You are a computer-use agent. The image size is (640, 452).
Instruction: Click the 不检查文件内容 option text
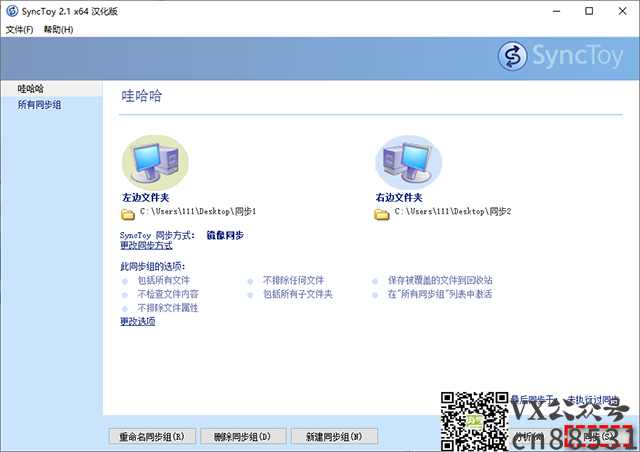coord(168,294)
